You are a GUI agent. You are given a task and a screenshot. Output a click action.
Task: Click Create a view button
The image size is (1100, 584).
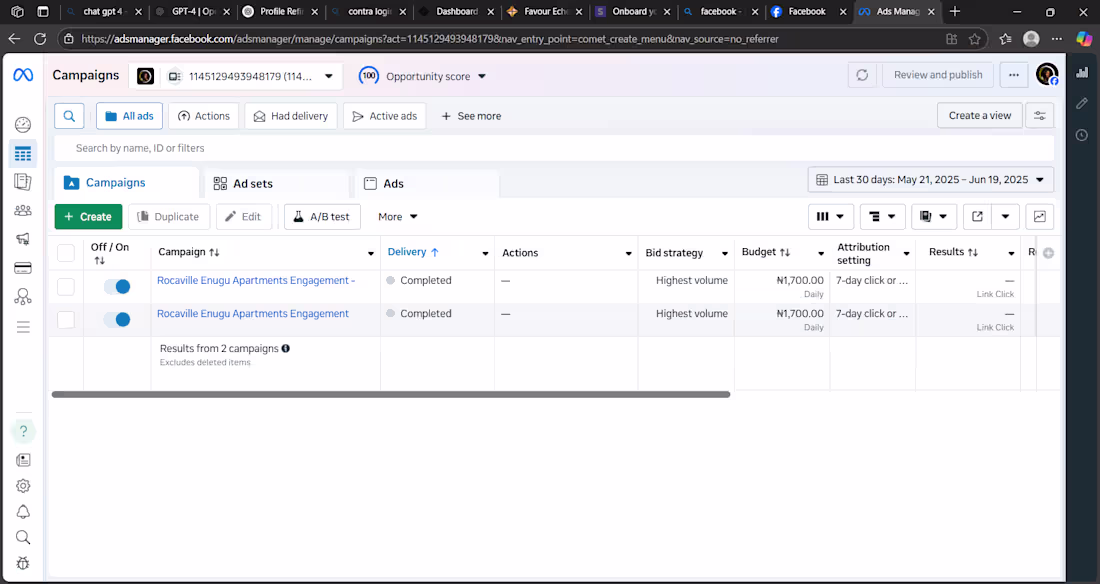[x=979, y=116]
